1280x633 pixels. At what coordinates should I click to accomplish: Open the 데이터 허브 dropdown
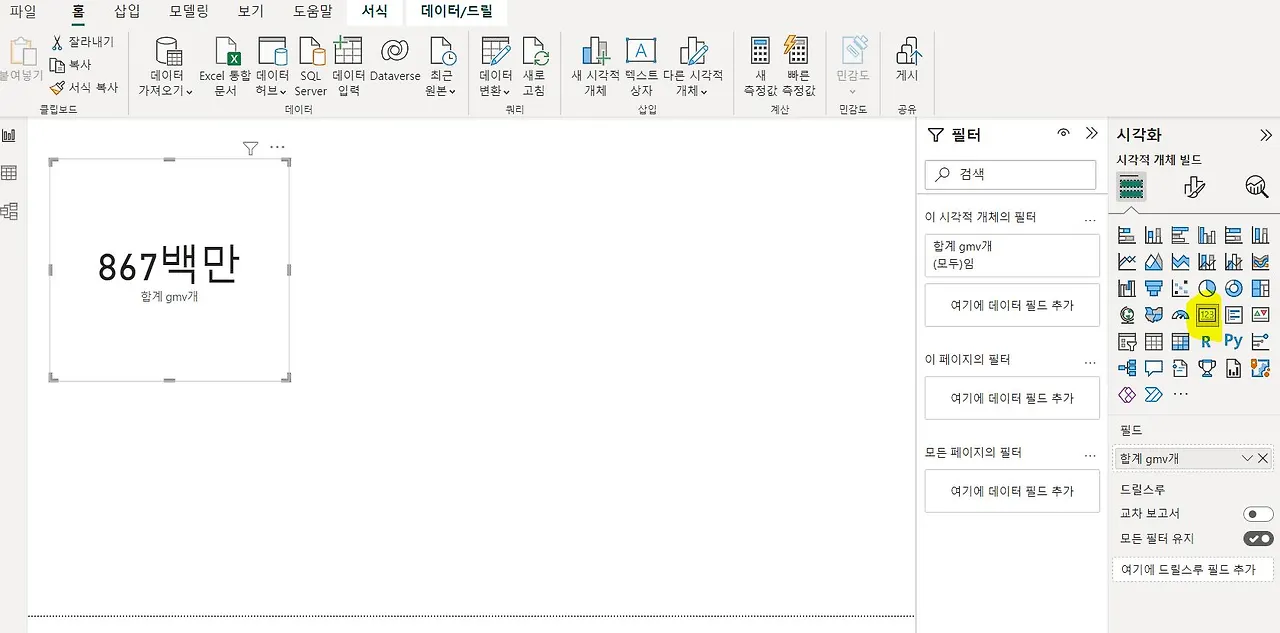click(x=272, y=67)
